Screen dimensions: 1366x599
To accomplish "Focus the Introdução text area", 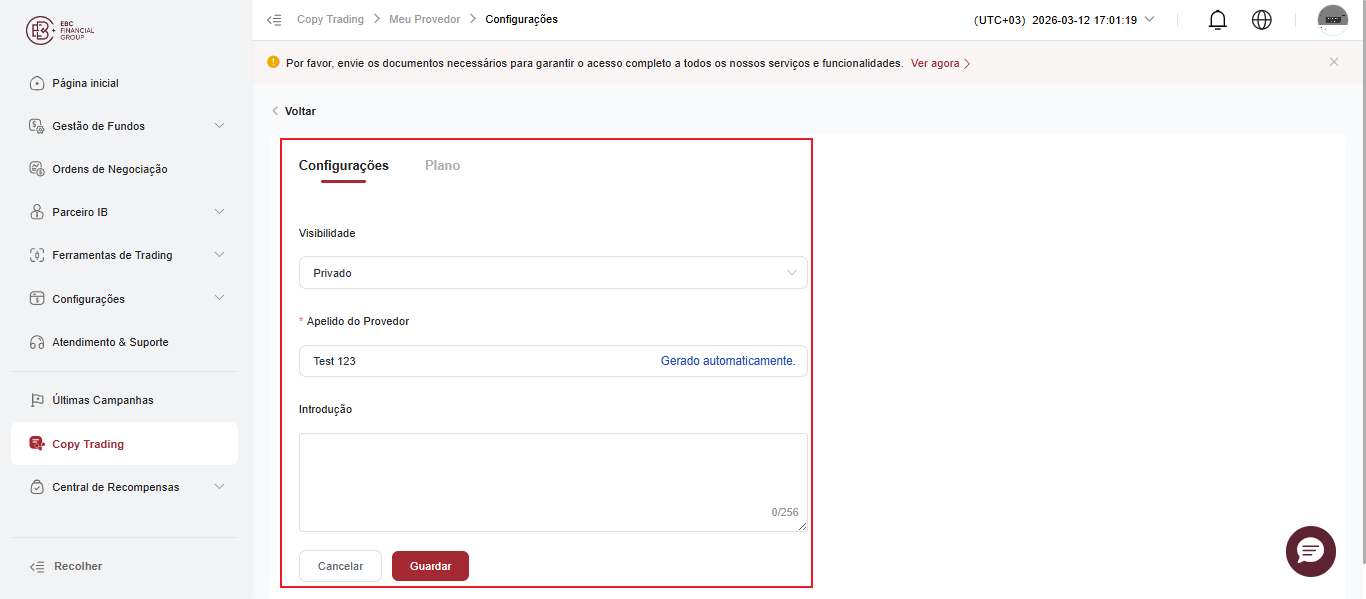I will [553, 482].
